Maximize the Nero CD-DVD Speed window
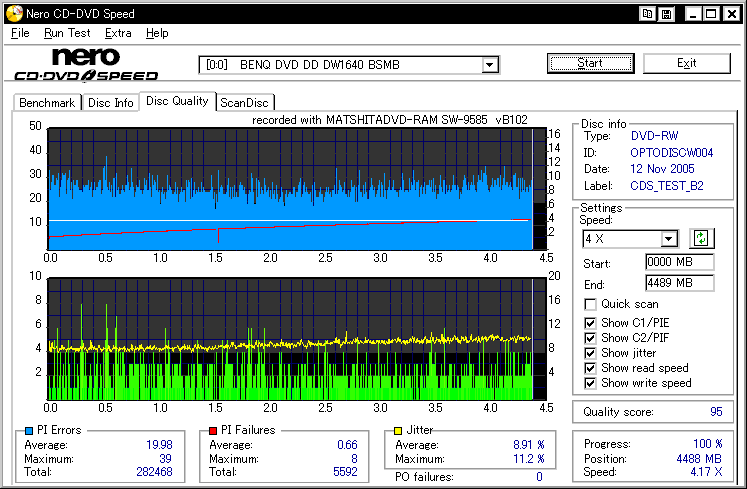Screen dimensions: 747x489 (x=711, y=14)
